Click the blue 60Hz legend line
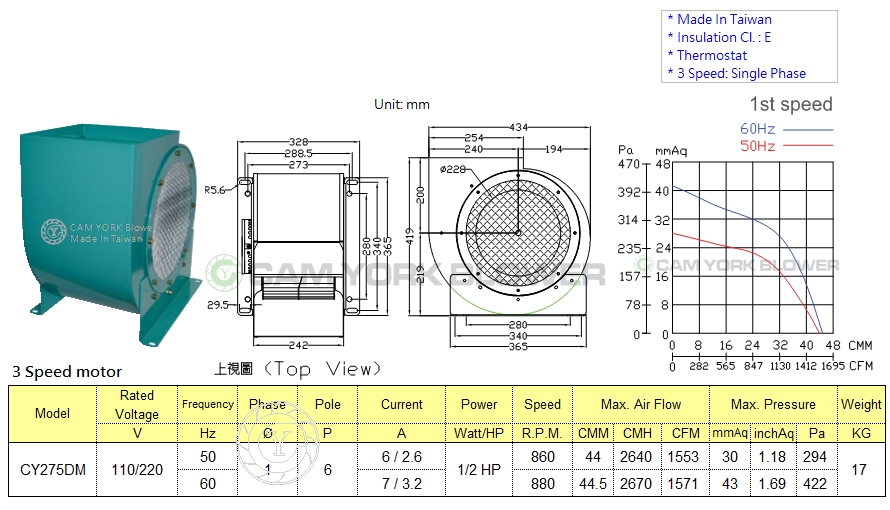The height and width of the screenshot is (510, 890). point(808,129)
